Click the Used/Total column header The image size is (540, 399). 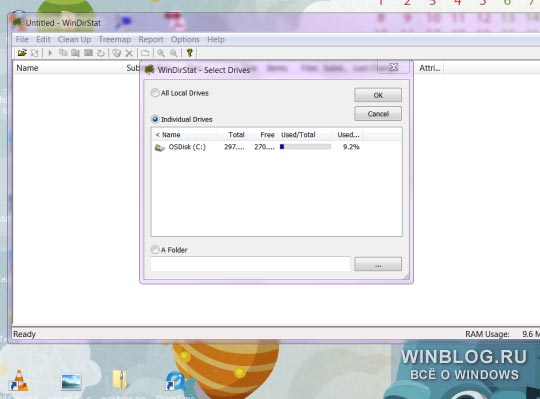point(305,135)
